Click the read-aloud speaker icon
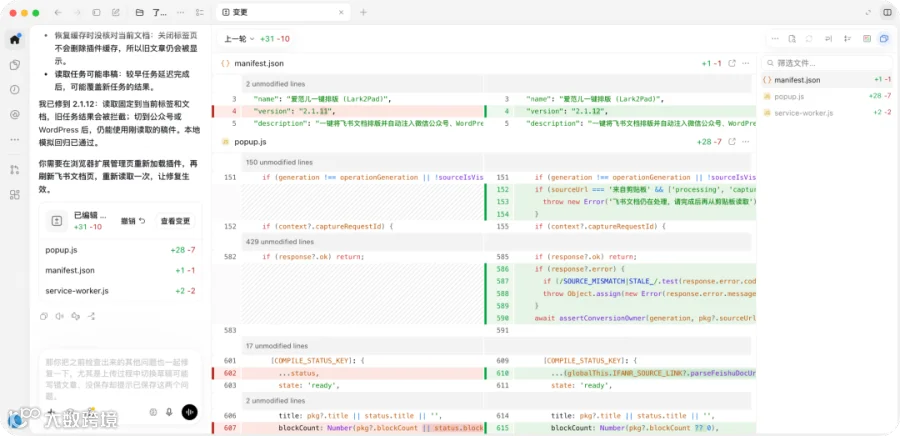The image size is (900, 436). click(60, 316)
